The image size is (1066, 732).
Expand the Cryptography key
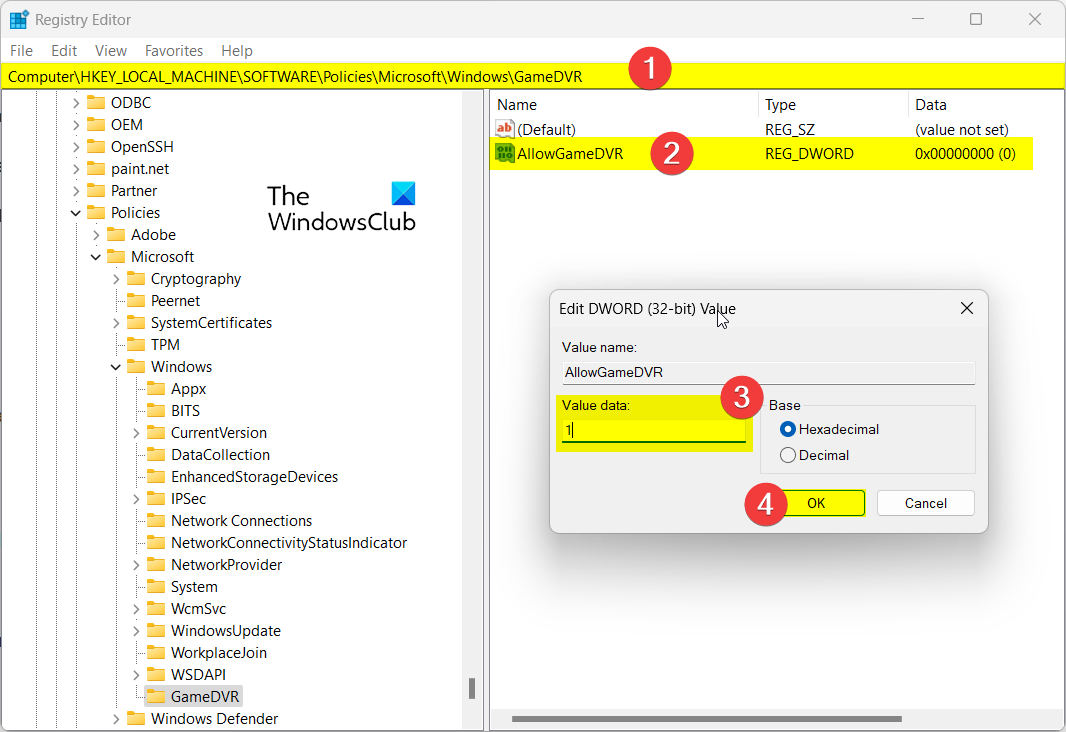point(116,279)
